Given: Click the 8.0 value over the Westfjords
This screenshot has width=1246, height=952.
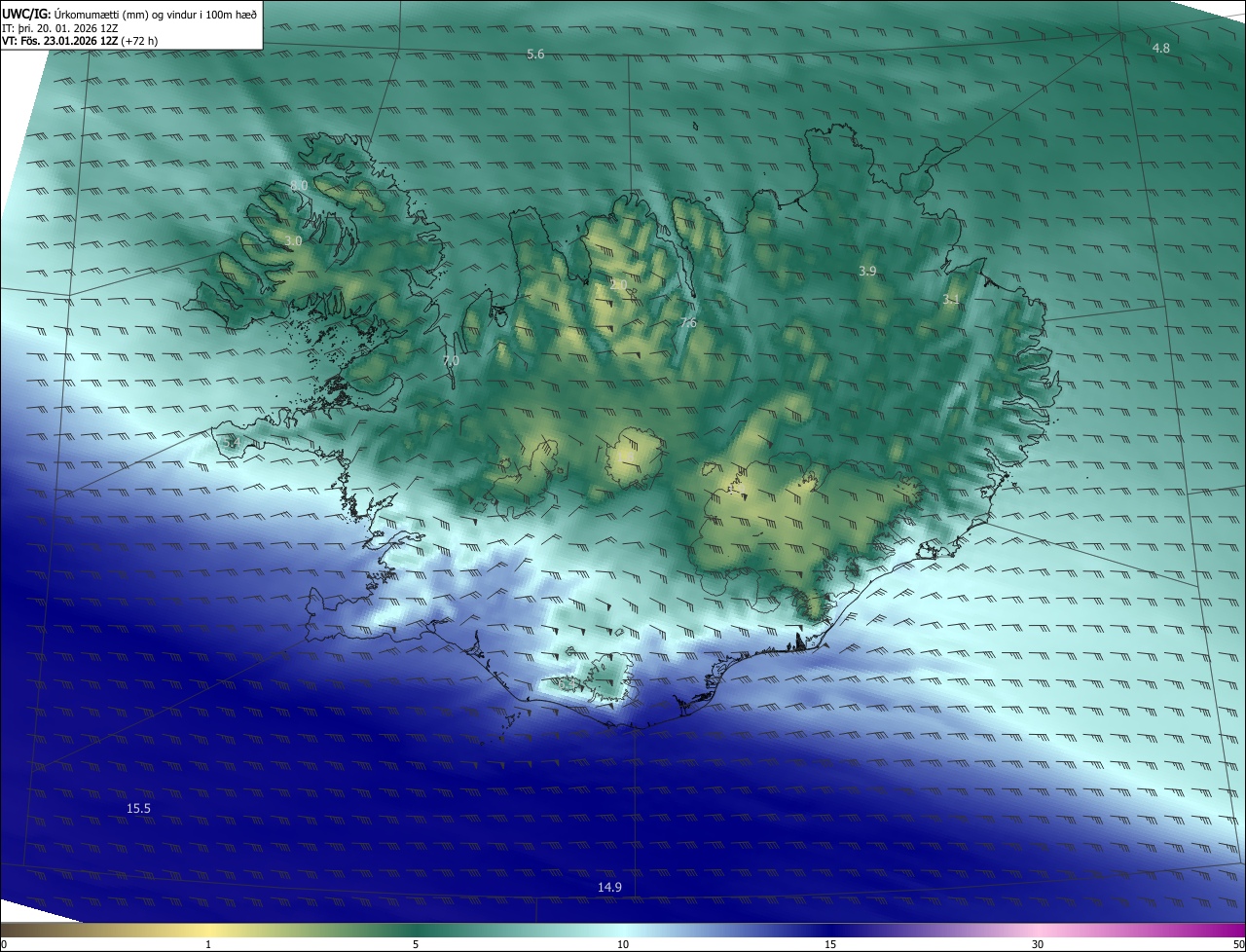Looking at the screenshot, I should point(299,185).
